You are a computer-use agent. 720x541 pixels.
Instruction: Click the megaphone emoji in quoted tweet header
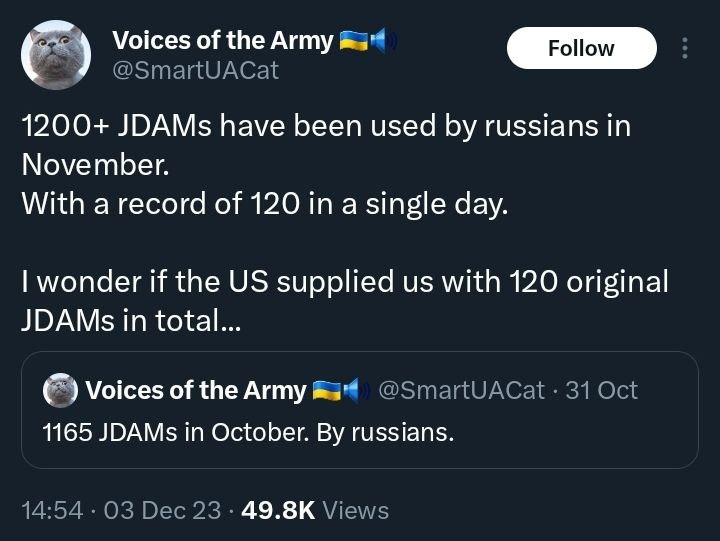tap(353, 390)
